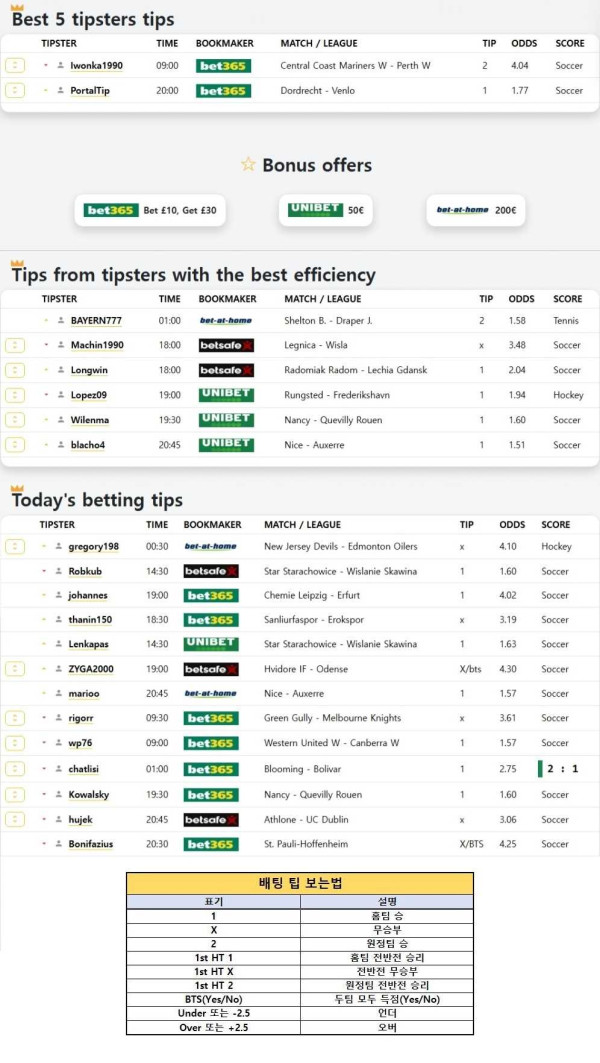Click the bet365 logo in Iwonka1990's row
600x1063 pixels.
pos(224,66)
